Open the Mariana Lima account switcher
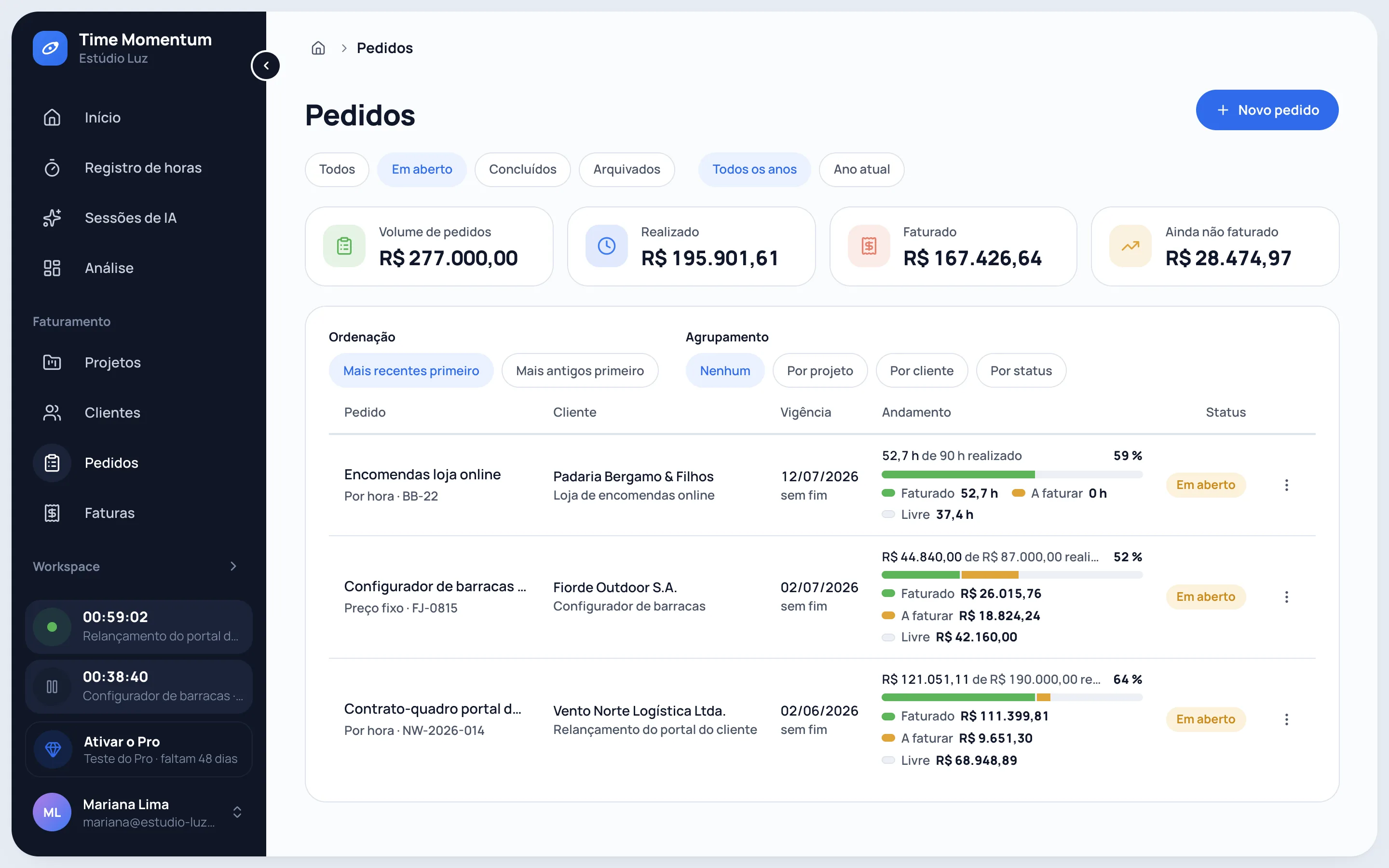The height and width of the screenshot is (868, 1389). pyautogui.click(x=139, y=813)
